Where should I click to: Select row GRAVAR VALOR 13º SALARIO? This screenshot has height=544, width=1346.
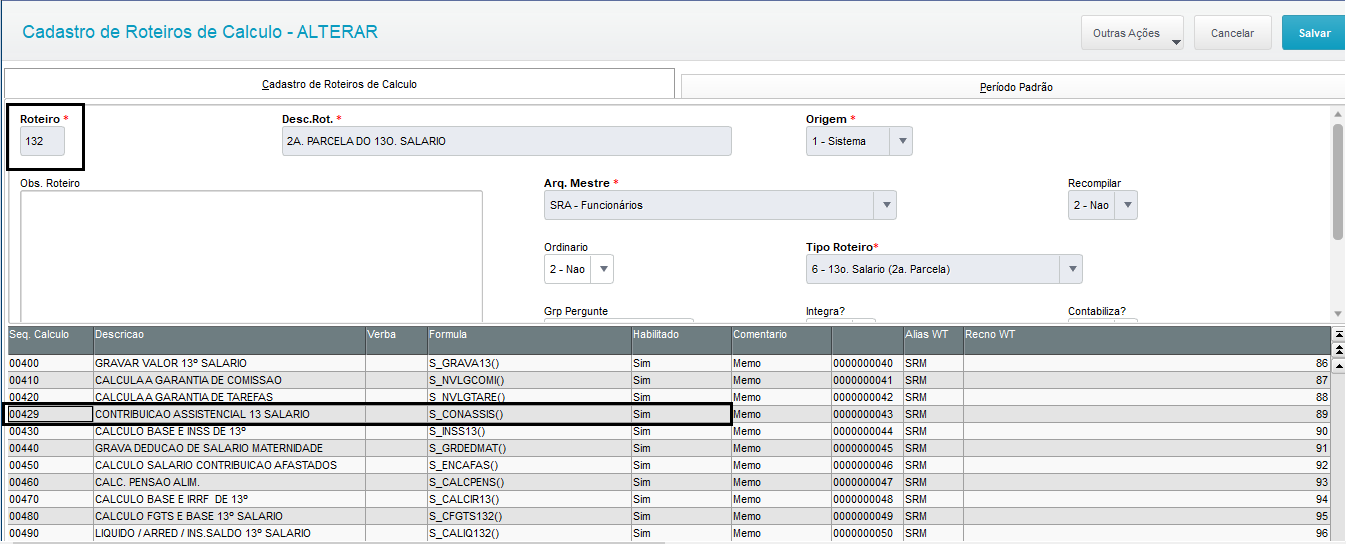tap(668, 363)
